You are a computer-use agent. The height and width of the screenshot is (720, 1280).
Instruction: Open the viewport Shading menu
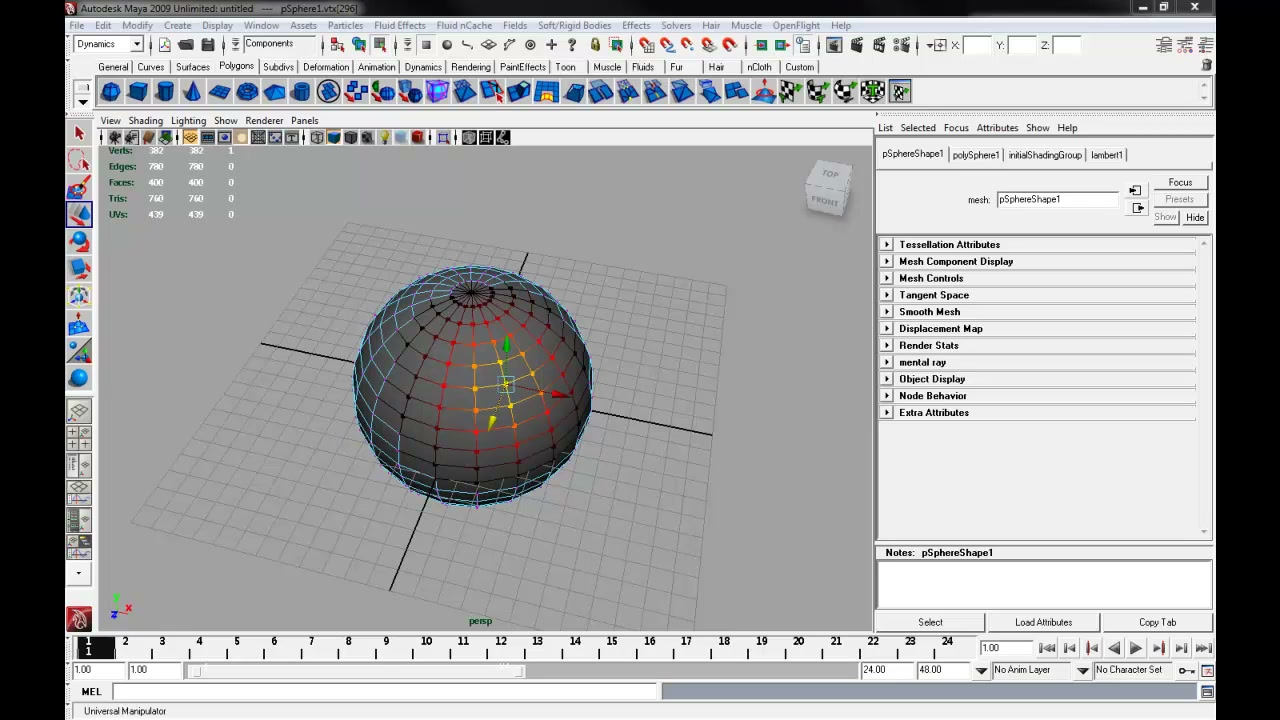coord(145,121)
